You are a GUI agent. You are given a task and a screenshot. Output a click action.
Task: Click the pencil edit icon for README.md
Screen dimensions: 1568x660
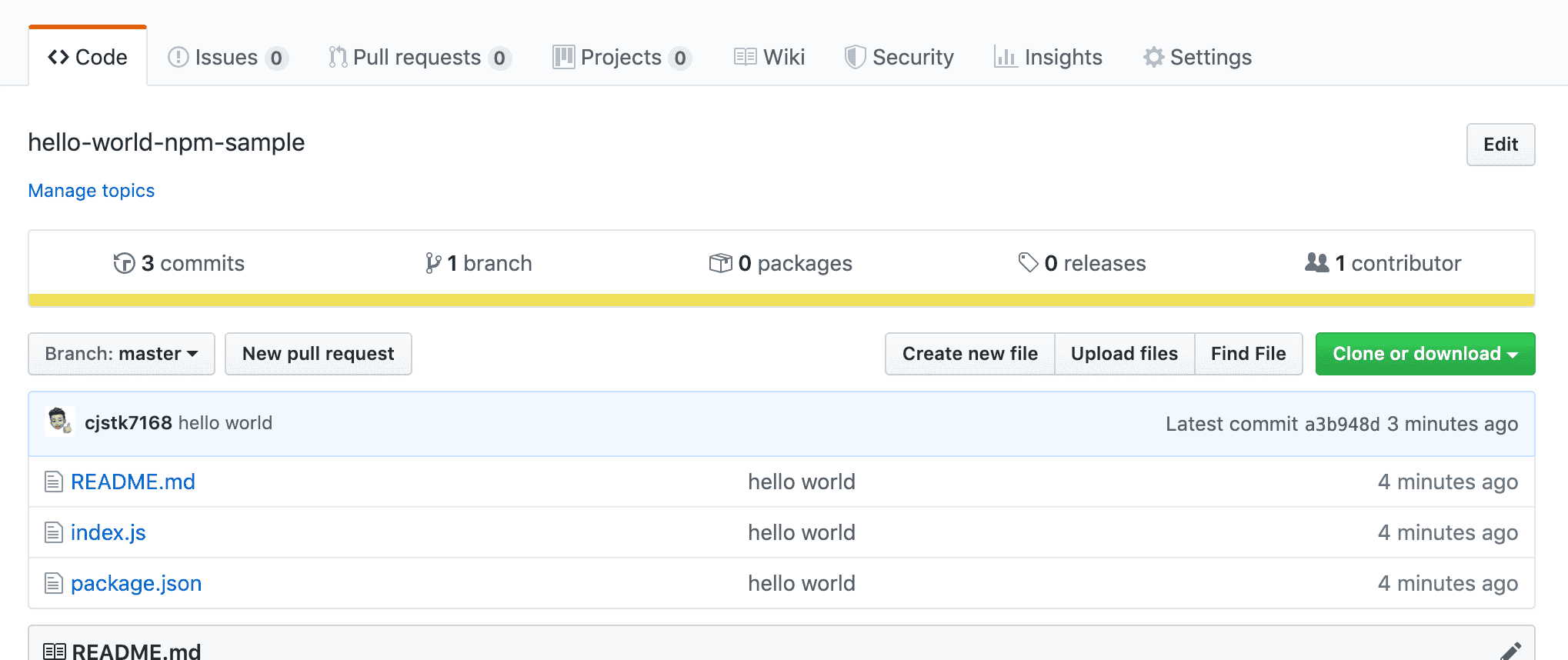1510,651
